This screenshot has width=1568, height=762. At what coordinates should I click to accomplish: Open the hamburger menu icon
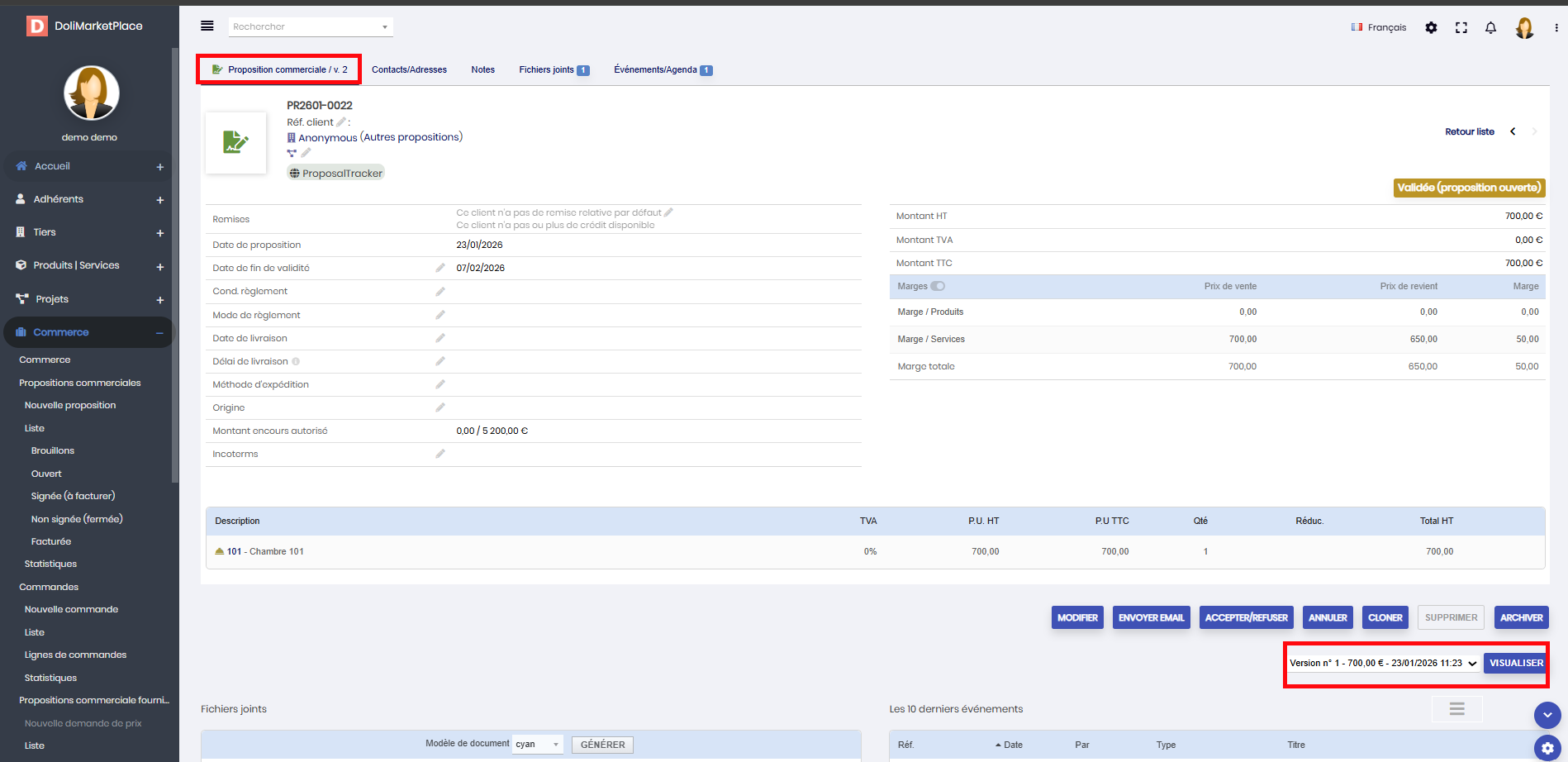click(x=207, y=26)
